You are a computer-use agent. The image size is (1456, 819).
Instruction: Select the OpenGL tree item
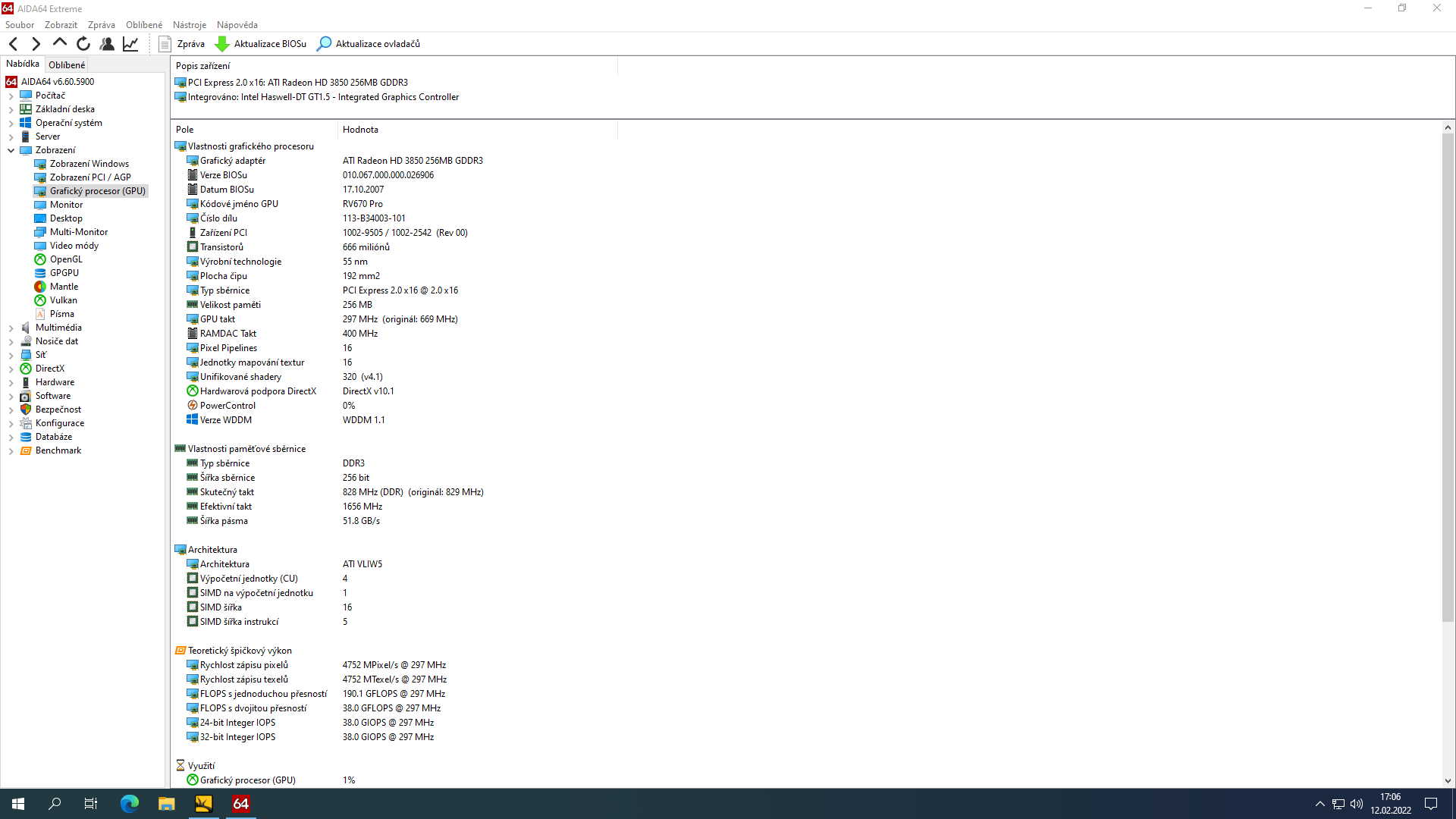click(66, 259)
